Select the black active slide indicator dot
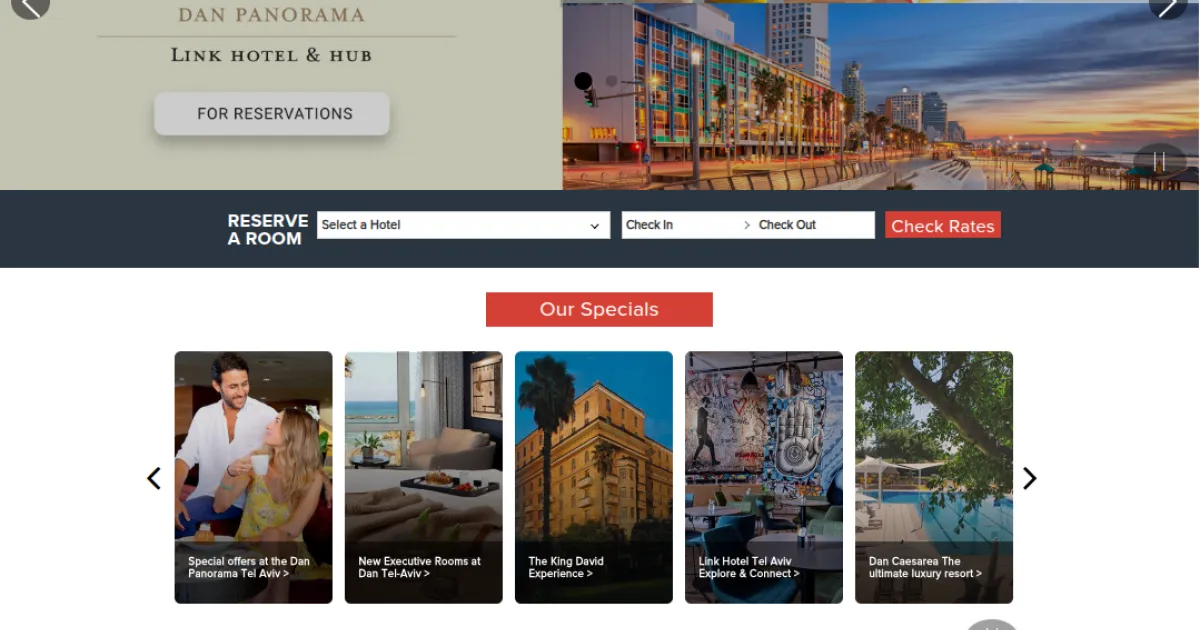The image size is (1200, 630). click(x=583, y=81)
